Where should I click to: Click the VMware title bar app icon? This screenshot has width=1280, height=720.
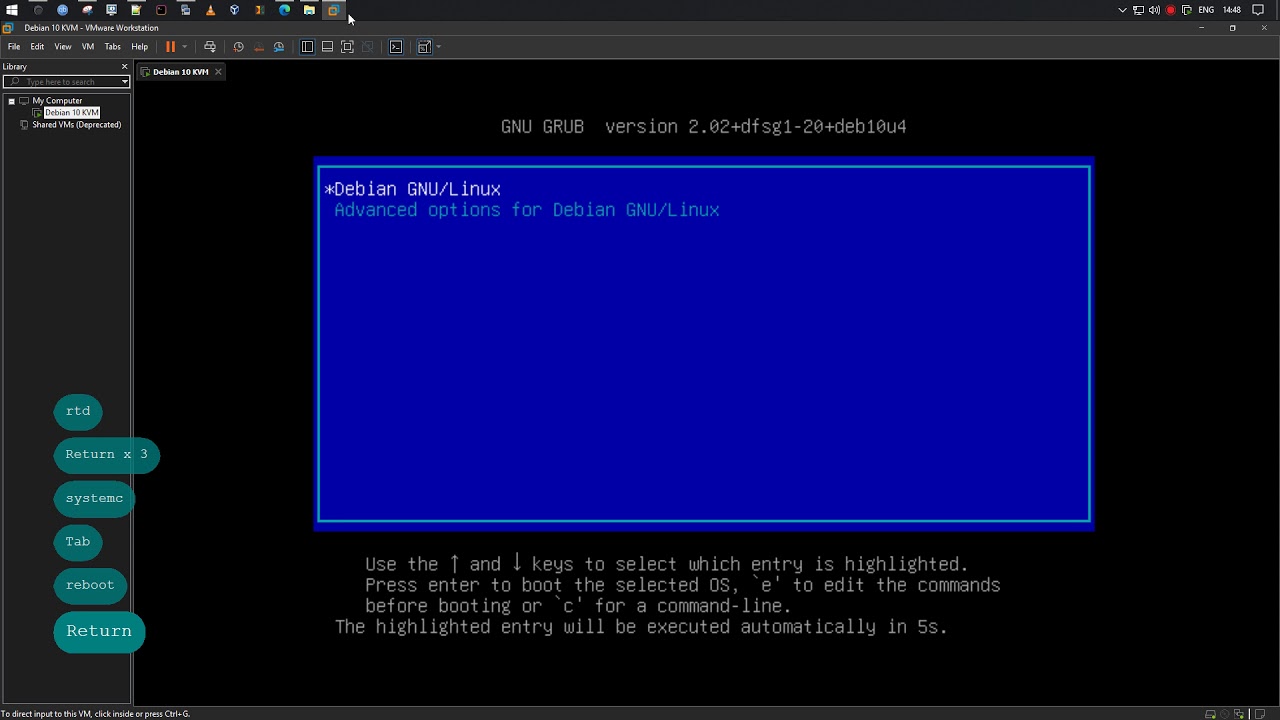point(8,28)
